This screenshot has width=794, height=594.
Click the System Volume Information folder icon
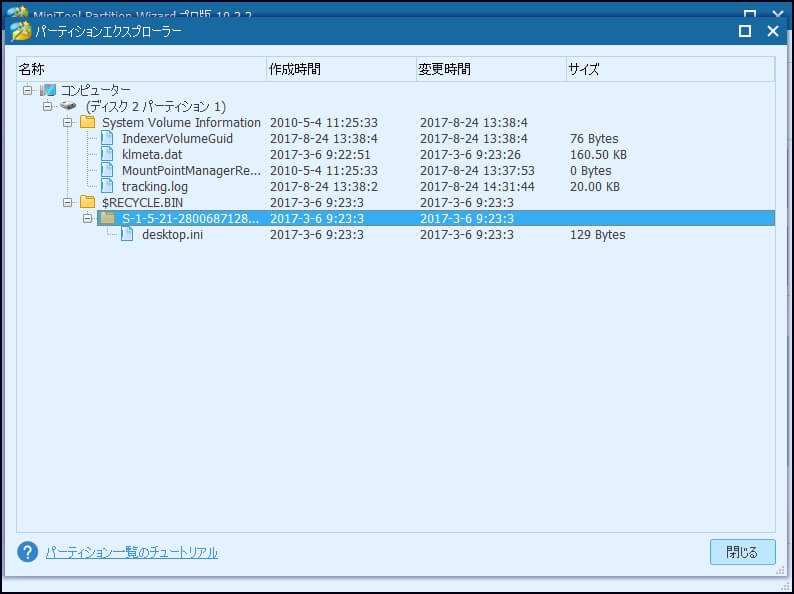pos(88,123)
